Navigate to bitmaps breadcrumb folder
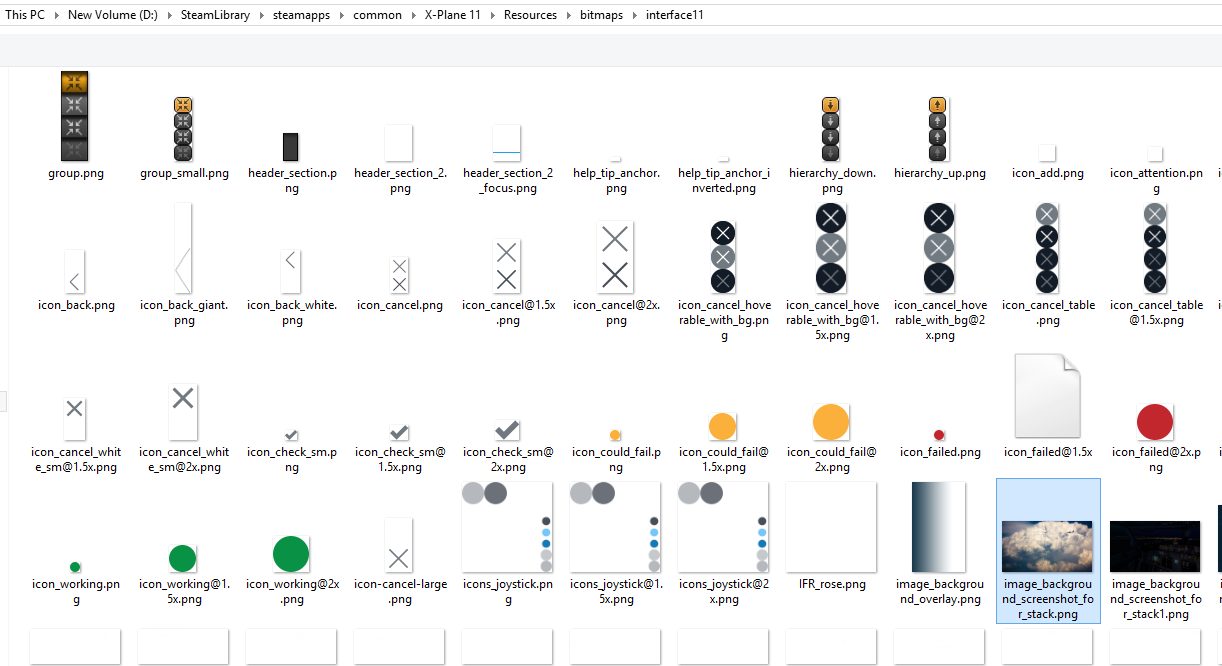This screenshot has width=1222, height=666. [x=601, y=15]
